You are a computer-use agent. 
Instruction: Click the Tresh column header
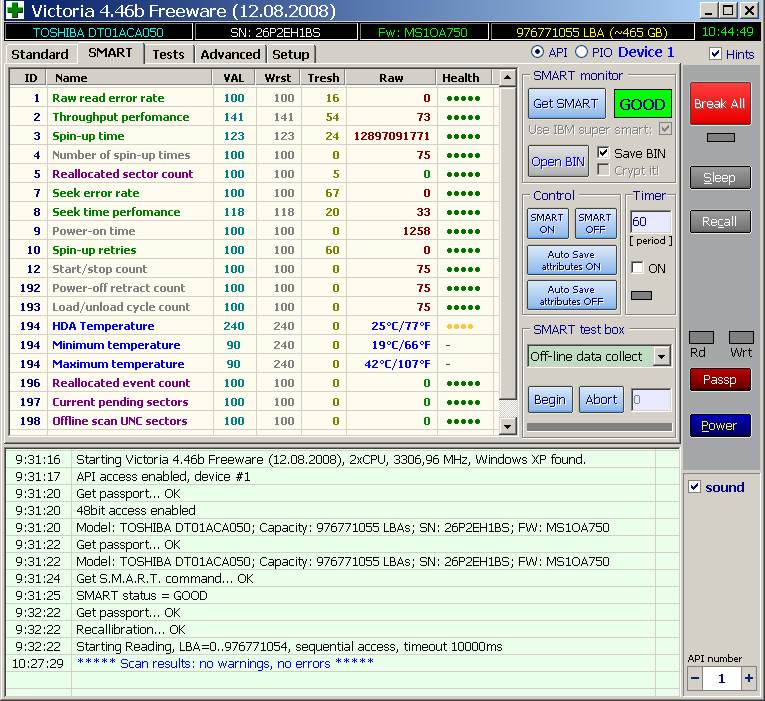(323, 78)
